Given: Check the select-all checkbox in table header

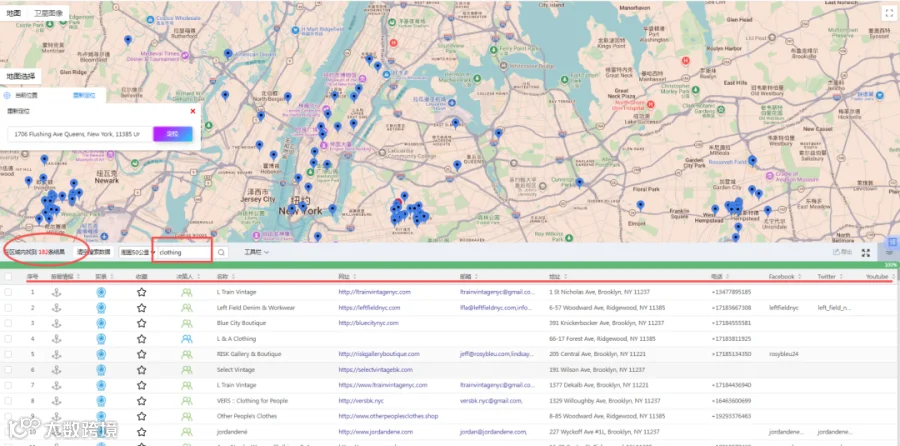Looking at the screenshot, I should [8, 277].
